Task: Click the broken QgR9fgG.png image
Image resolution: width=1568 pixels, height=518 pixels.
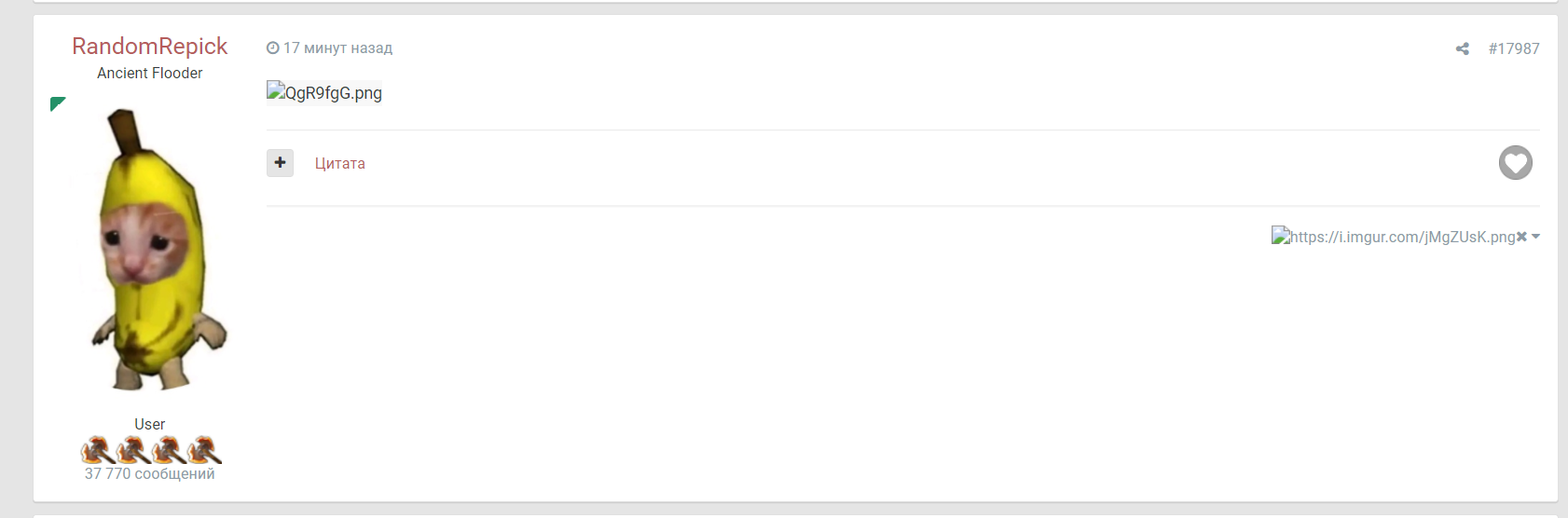Action: click(324, 92)
